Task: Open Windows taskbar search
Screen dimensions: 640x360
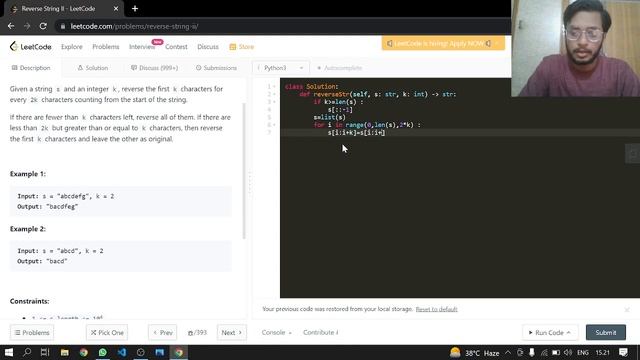Action: 27,352
